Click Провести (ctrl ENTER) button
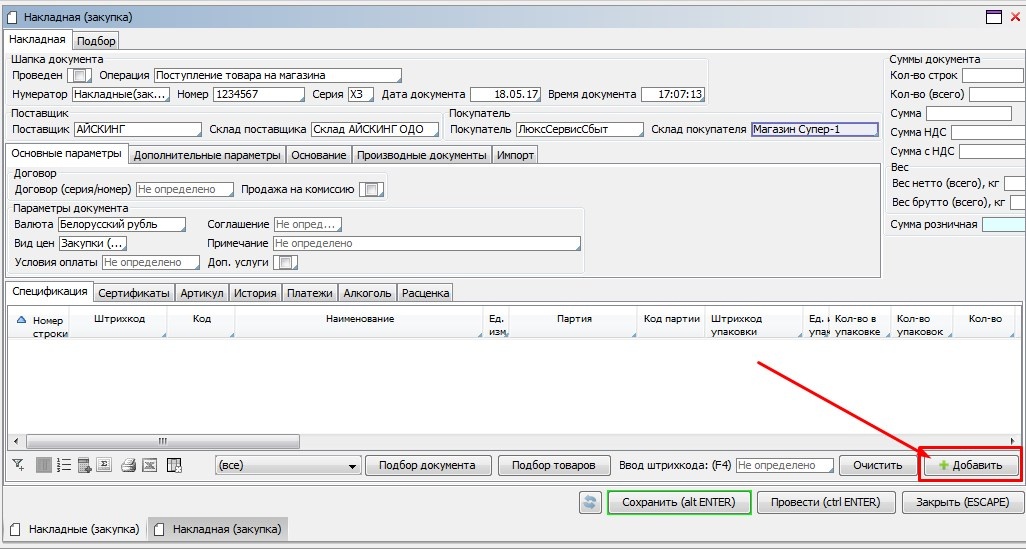1026x549 pixels. point(826,502)
